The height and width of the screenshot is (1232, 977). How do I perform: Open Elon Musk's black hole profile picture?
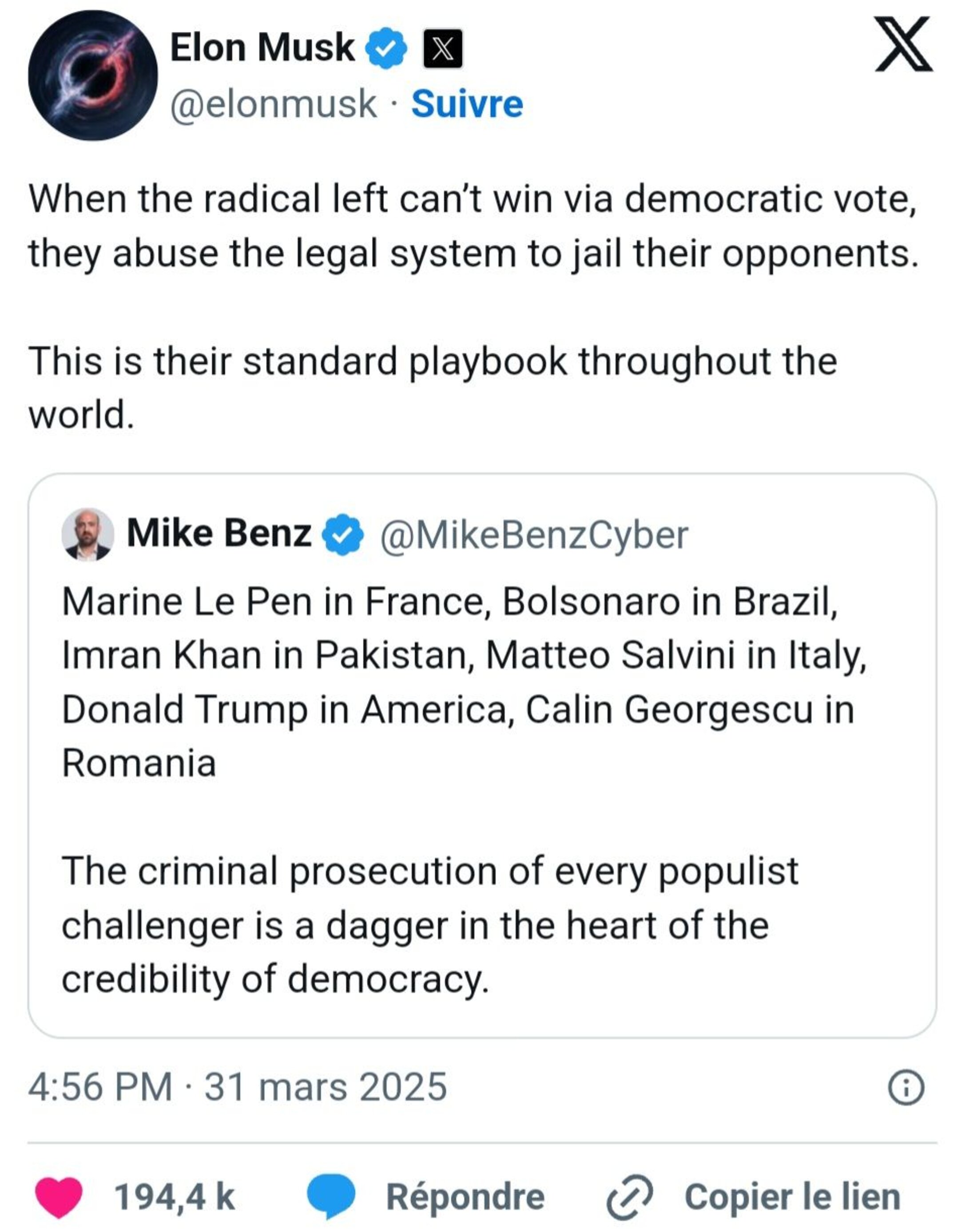point(93,75)
